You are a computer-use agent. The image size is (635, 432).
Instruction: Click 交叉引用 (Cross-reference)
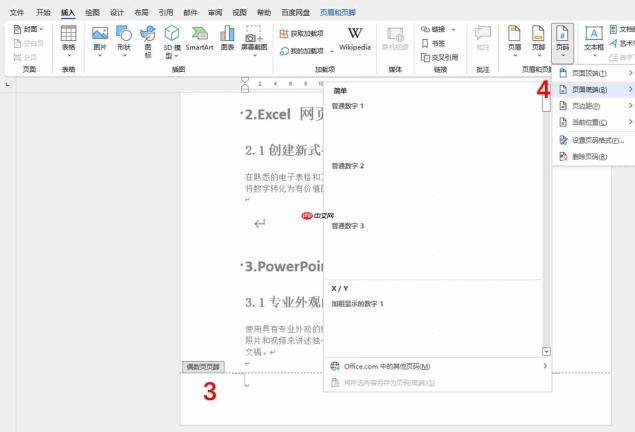point(439,57)
